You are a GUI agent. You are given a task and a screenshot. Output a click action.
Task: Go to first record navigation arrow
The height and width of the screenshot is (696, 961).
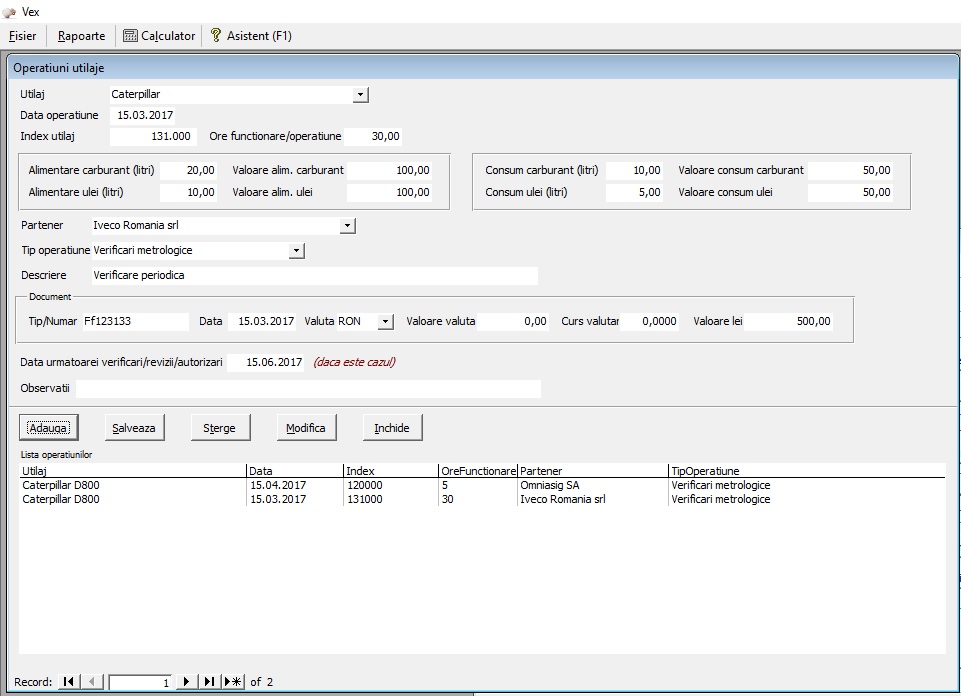69,681
